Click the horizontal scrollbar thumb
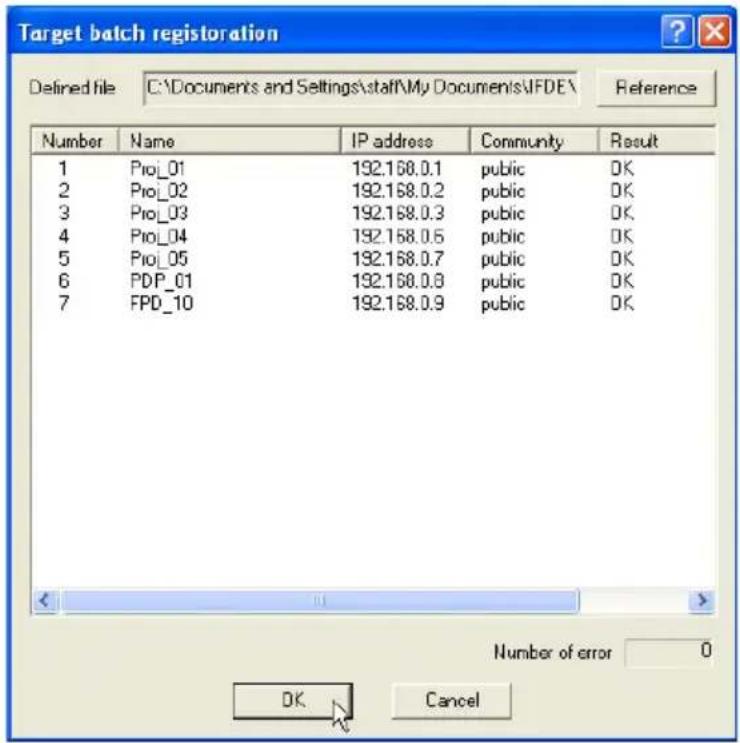Viewport: 740px width, 743px height. pyautogui.click(x=320, y=601)
